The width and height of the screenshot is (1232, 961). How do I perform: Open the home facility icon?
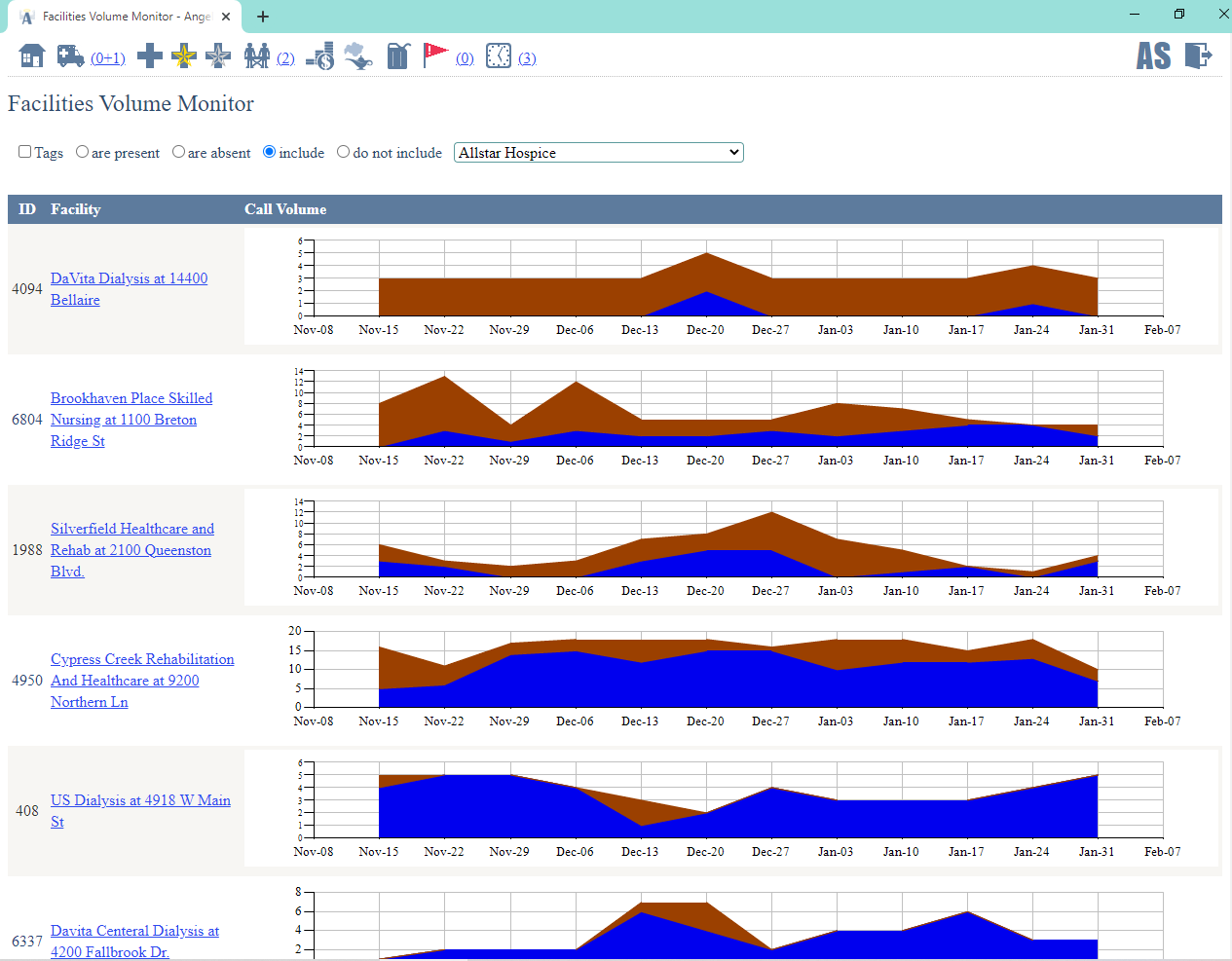coord(30,55)
